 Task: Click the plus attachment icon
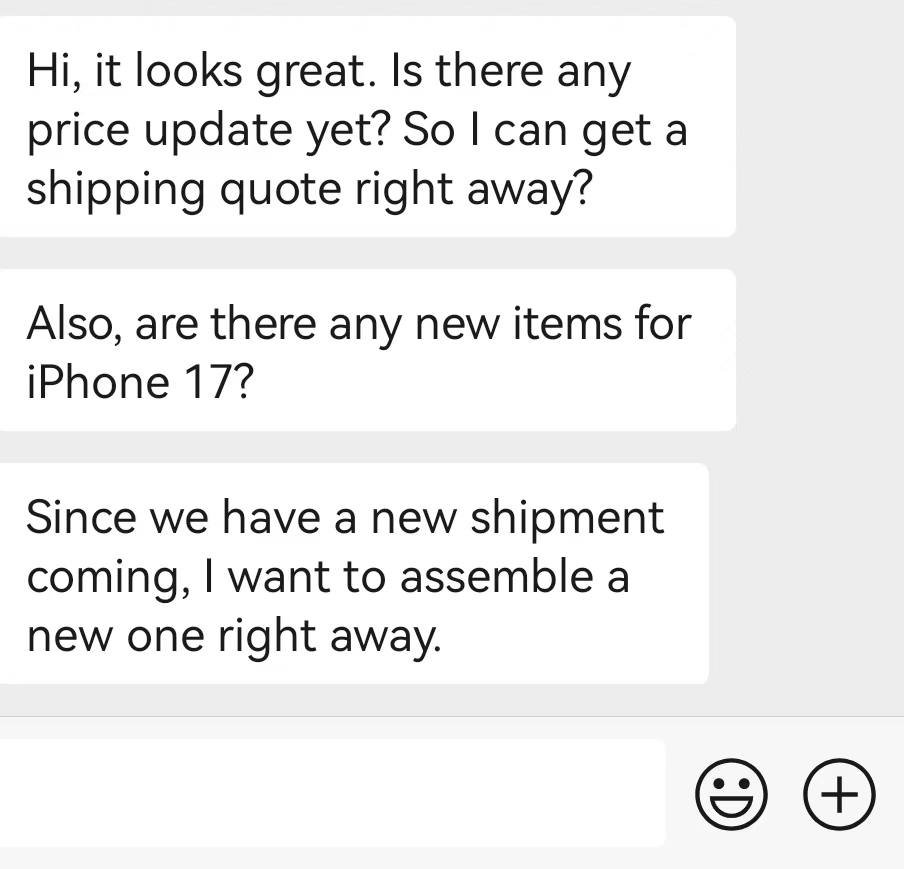tap(839, 794)
